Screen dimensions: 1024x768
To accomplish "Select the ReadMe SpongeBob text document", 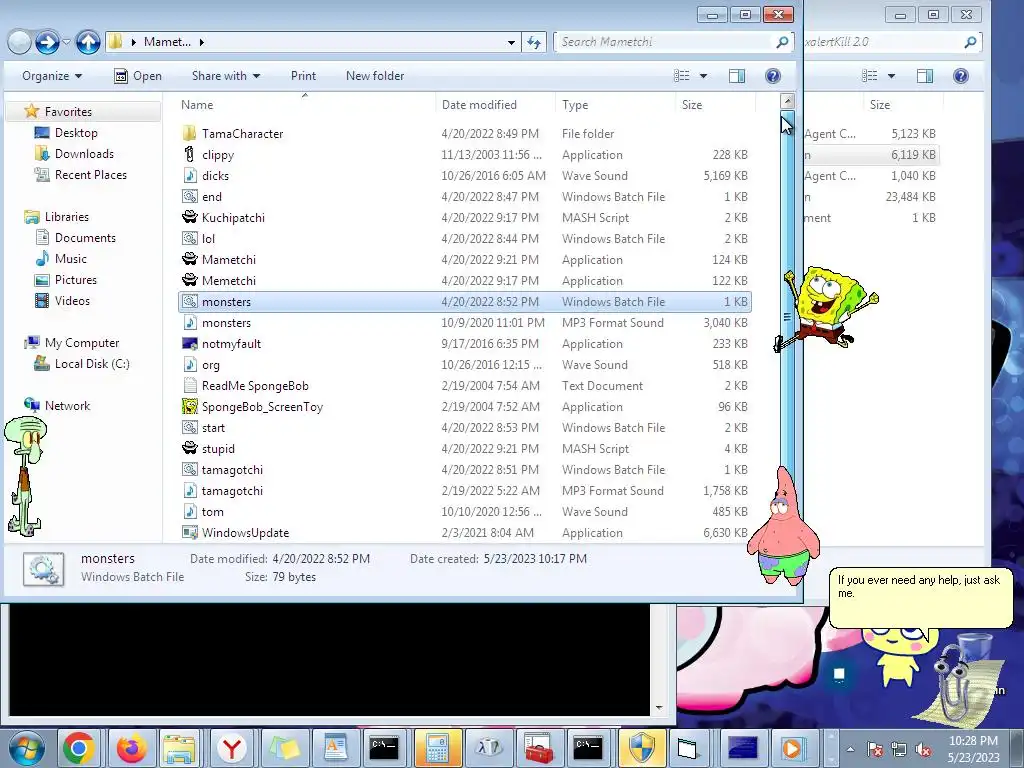I will pos(464,385).
